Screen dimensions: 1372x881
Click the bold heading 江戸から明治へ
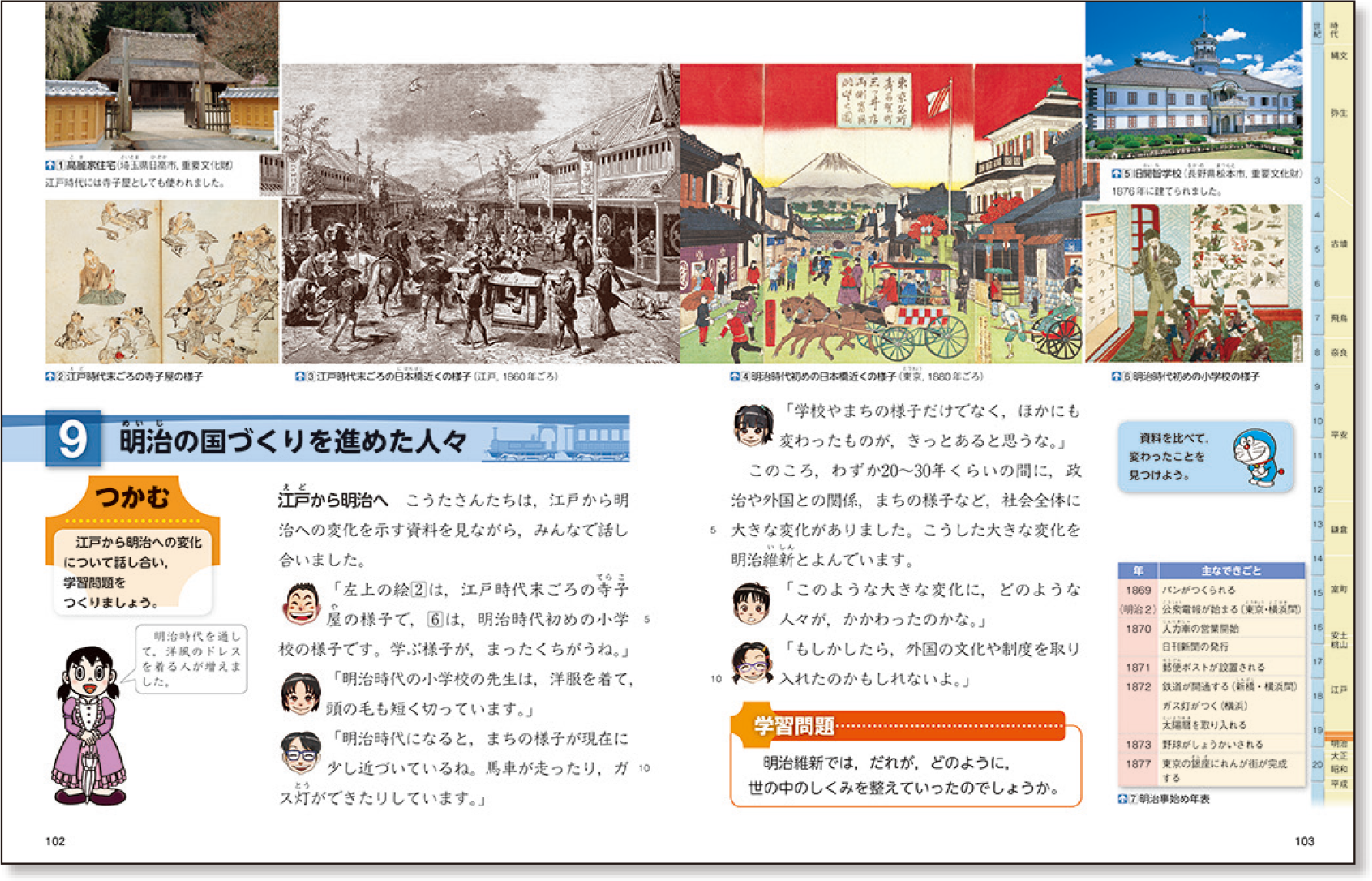pyautogui.click(x=332, y=501)
